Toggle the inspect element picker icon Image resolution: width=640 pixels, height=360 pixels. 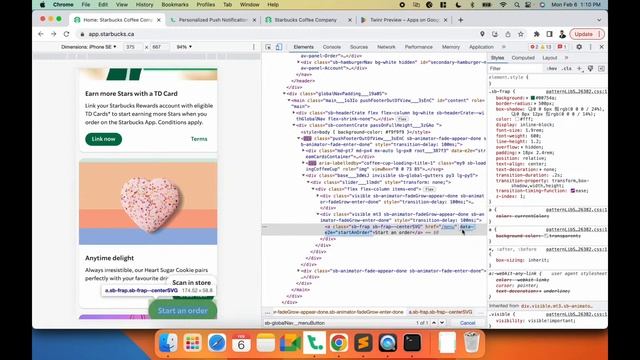[x=268, y=47]
